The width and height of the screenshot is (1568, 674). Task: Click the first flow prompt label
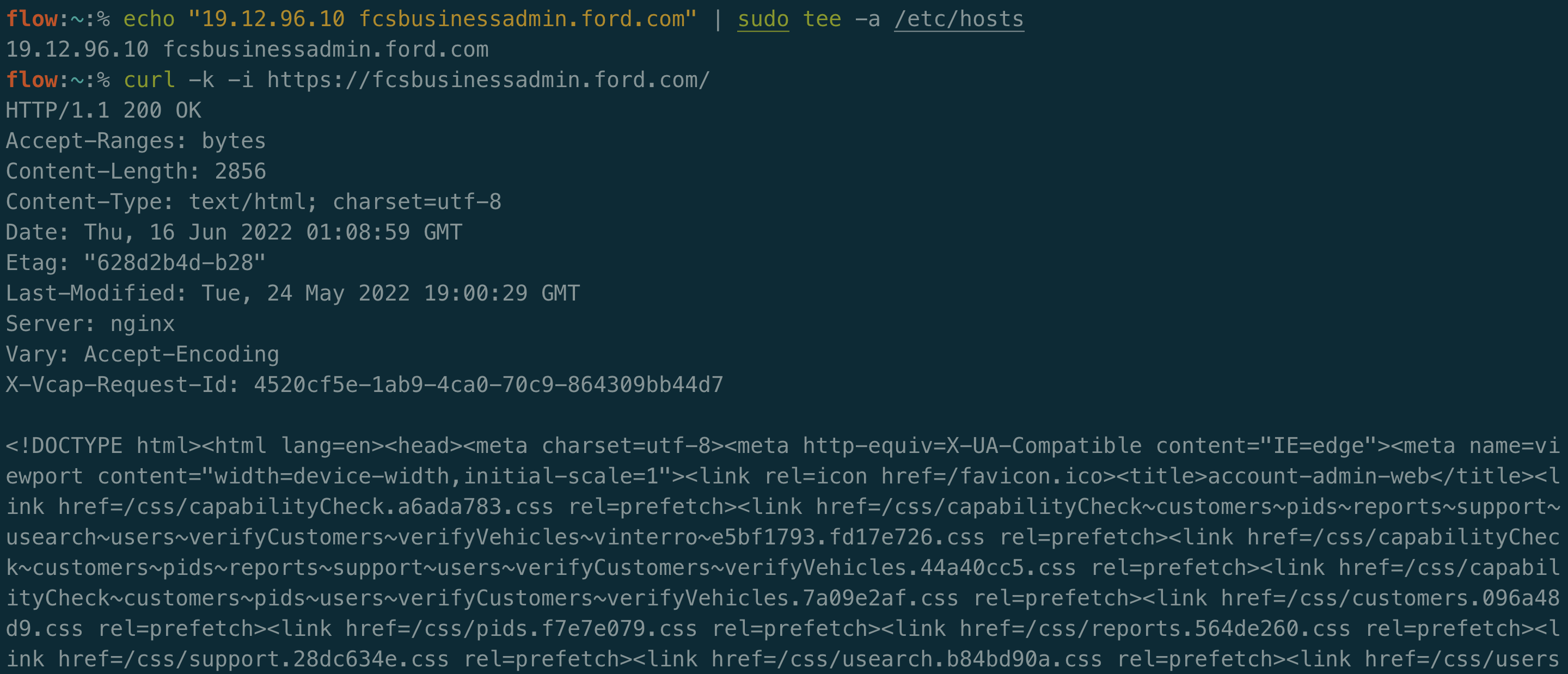[32, 20]
